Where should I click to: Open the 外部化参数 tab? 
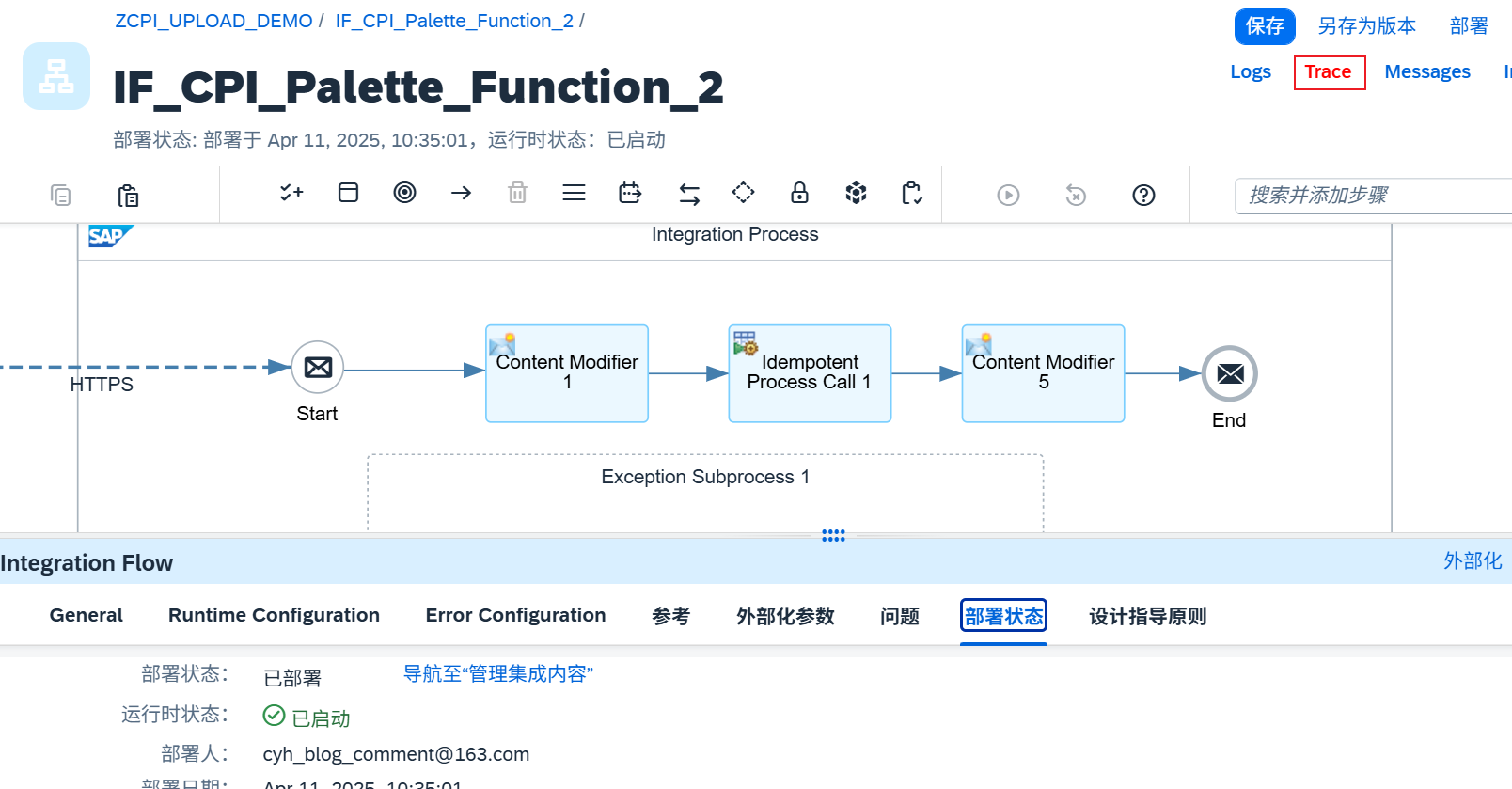pyautogui.click(x=785, y=616)
